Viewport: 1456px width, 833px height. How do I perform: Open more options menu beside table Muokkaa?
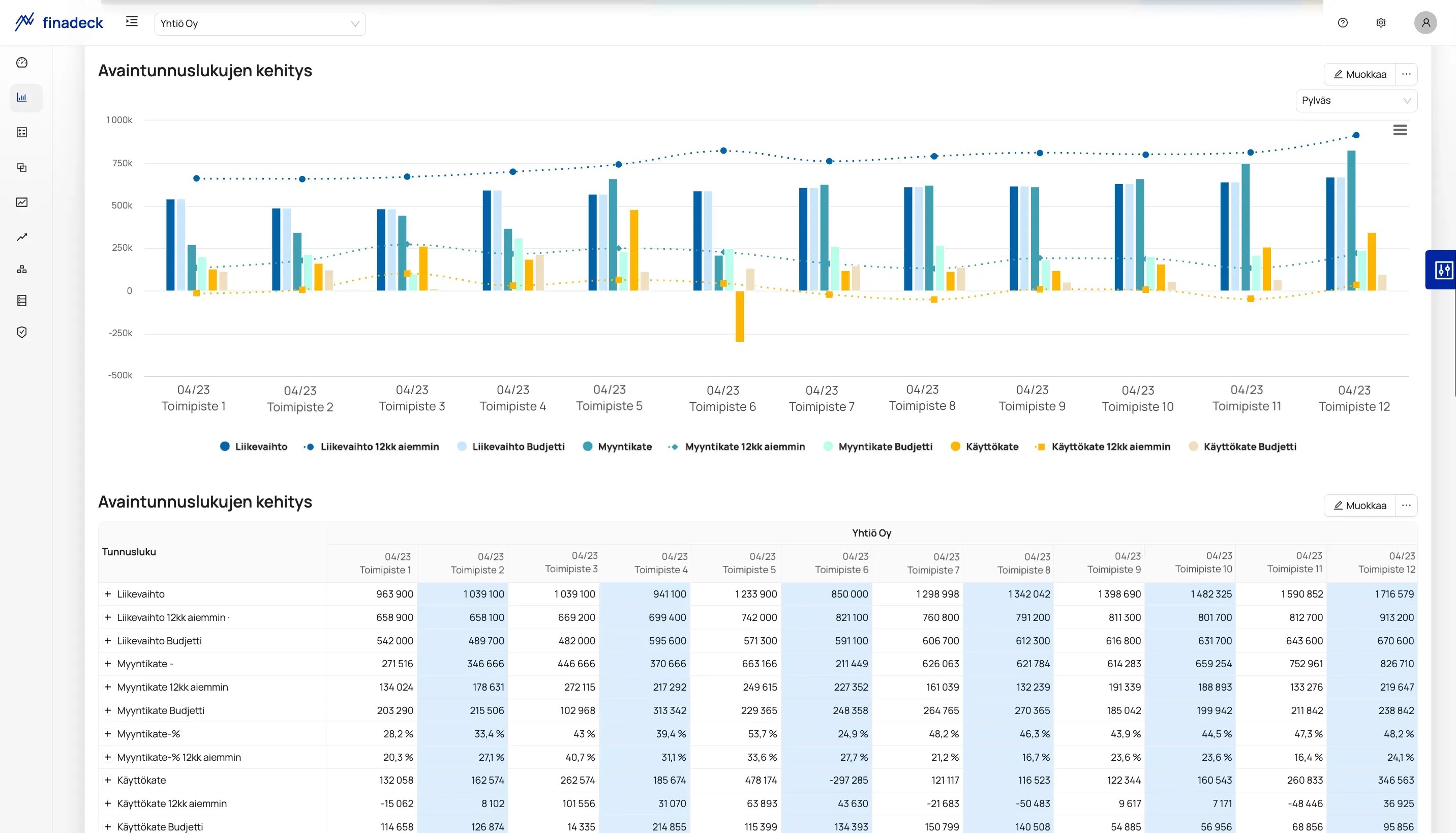1406,505
